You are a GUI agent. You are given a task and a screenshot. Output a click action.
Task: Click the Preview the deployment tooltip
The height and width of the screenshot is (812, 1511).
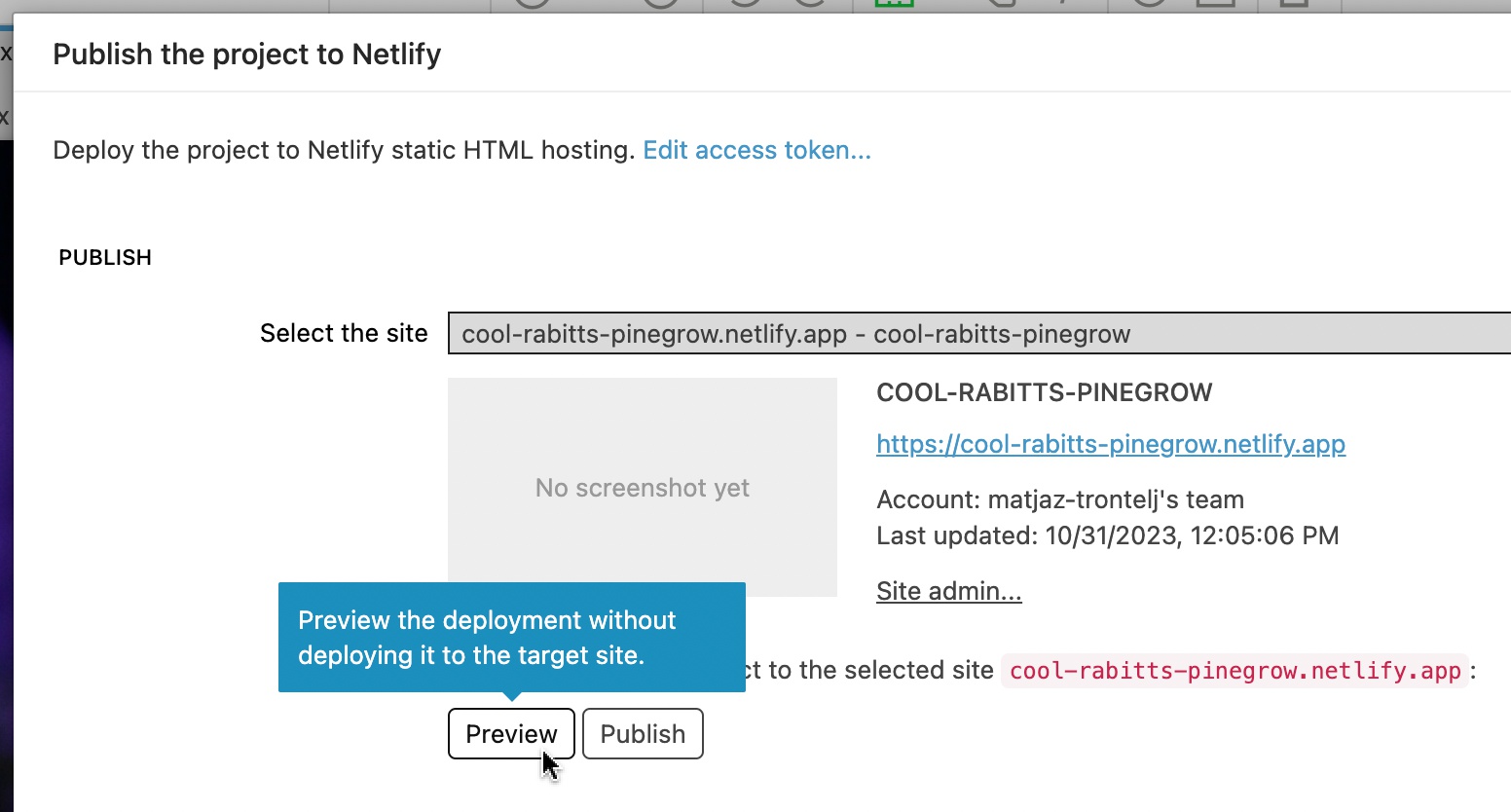[512, 638]
